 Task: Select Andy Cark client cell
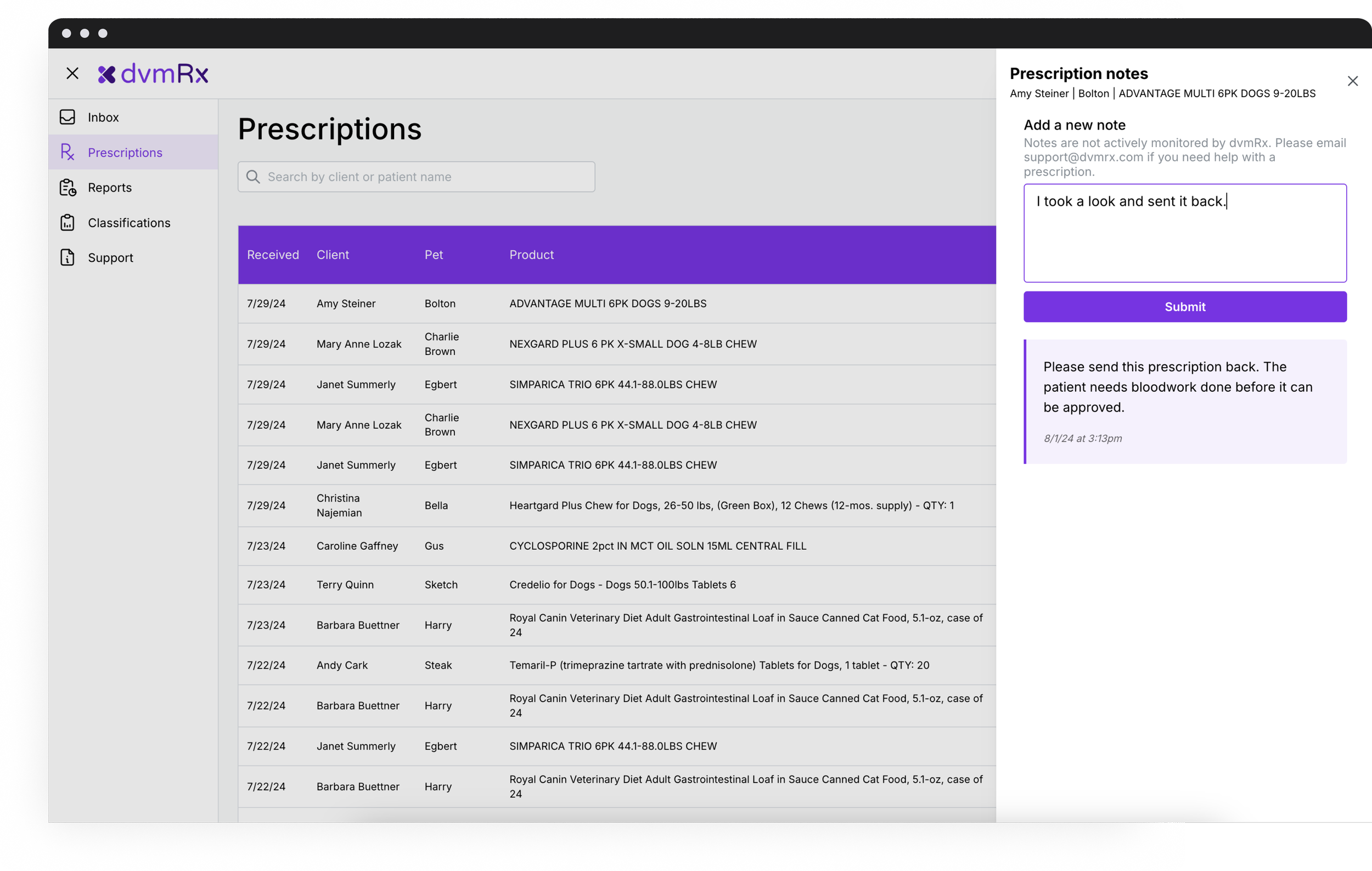[342, 665]
